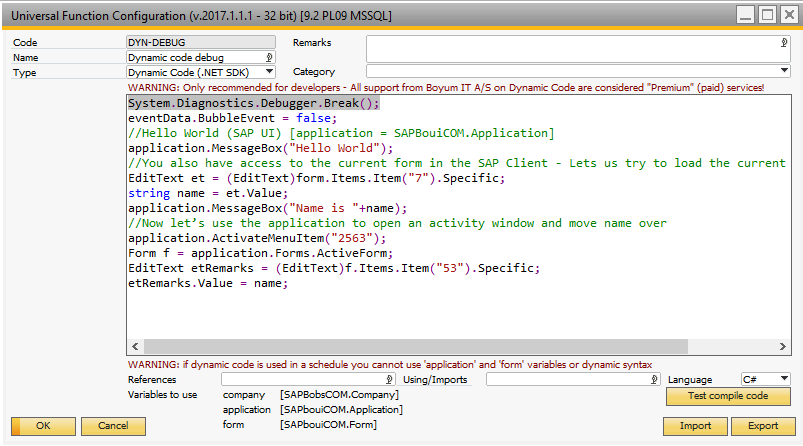
Task: Click line with Item("53").Specific
Action: point(334,268)
